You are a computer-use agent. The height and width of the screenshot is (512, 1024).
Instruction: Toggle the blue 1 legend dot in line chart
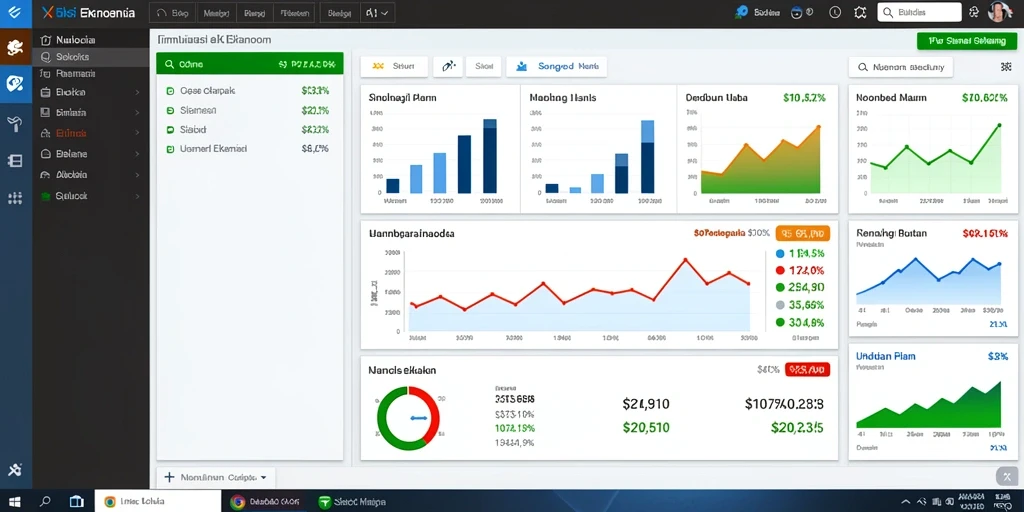(x=779, y=253)
